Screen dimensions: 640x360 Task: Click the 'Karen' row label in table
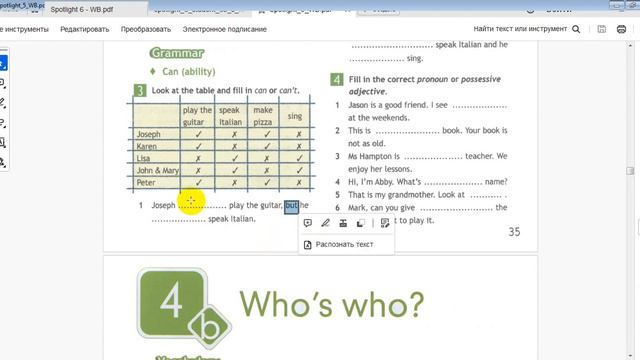pyautogui.click(x=147, y=146)
